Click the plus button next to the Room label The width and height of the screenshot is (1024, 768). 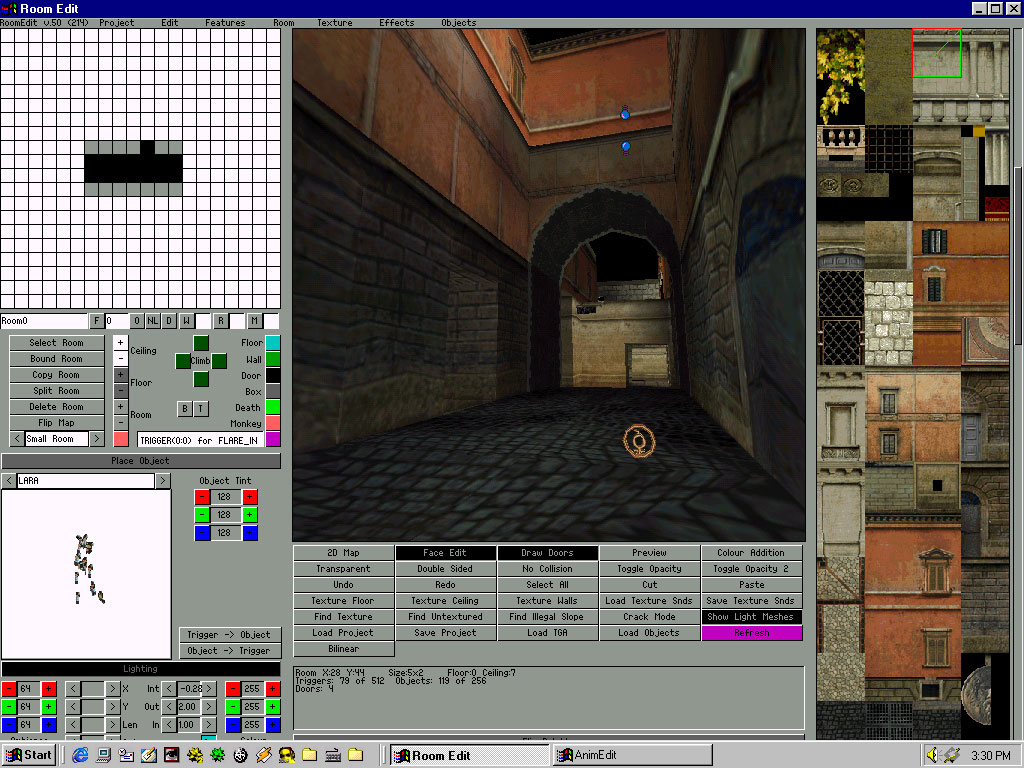(x=121, y=407)
